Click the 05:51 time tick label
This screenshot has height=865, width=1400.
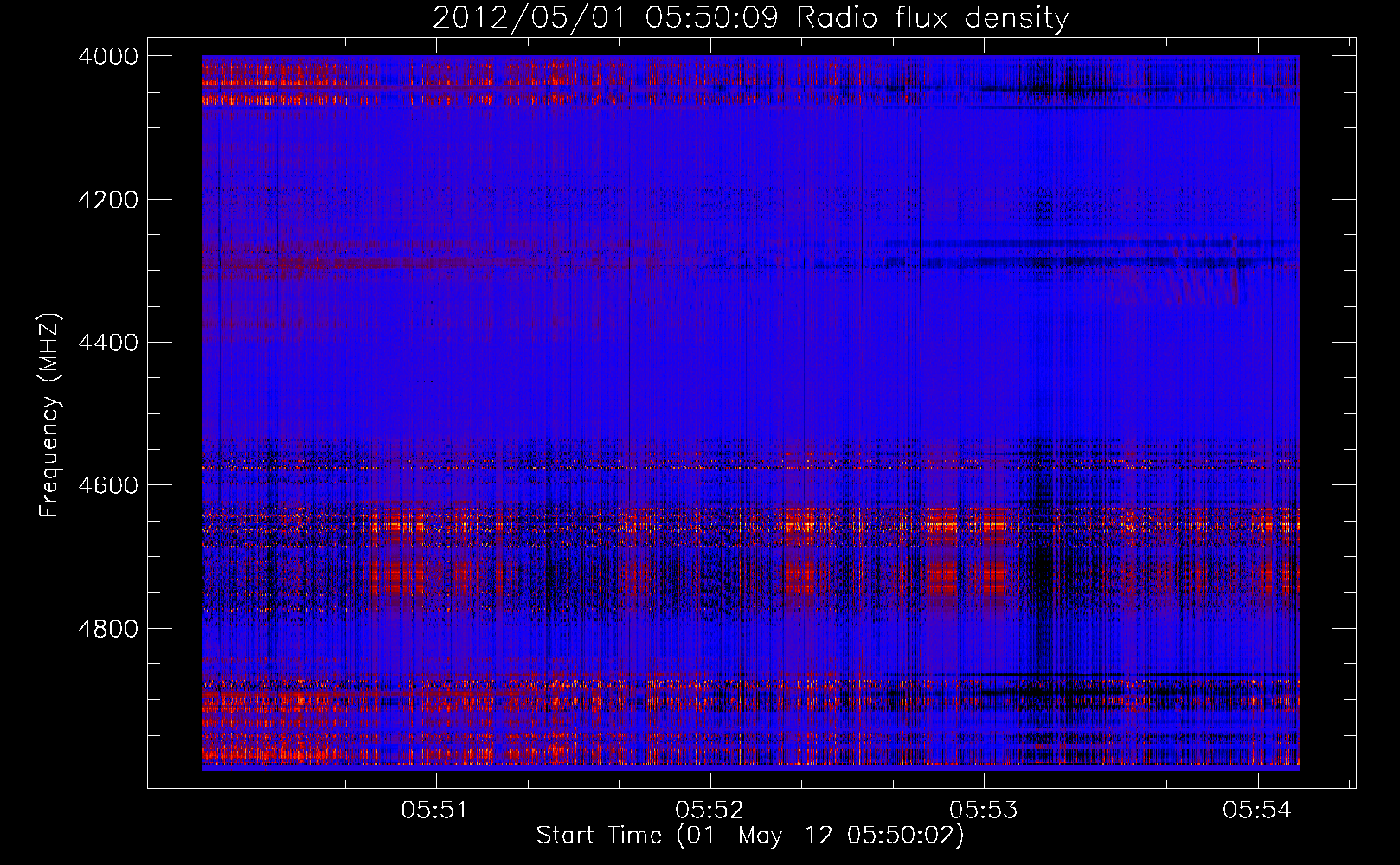(x=435, y=810)
